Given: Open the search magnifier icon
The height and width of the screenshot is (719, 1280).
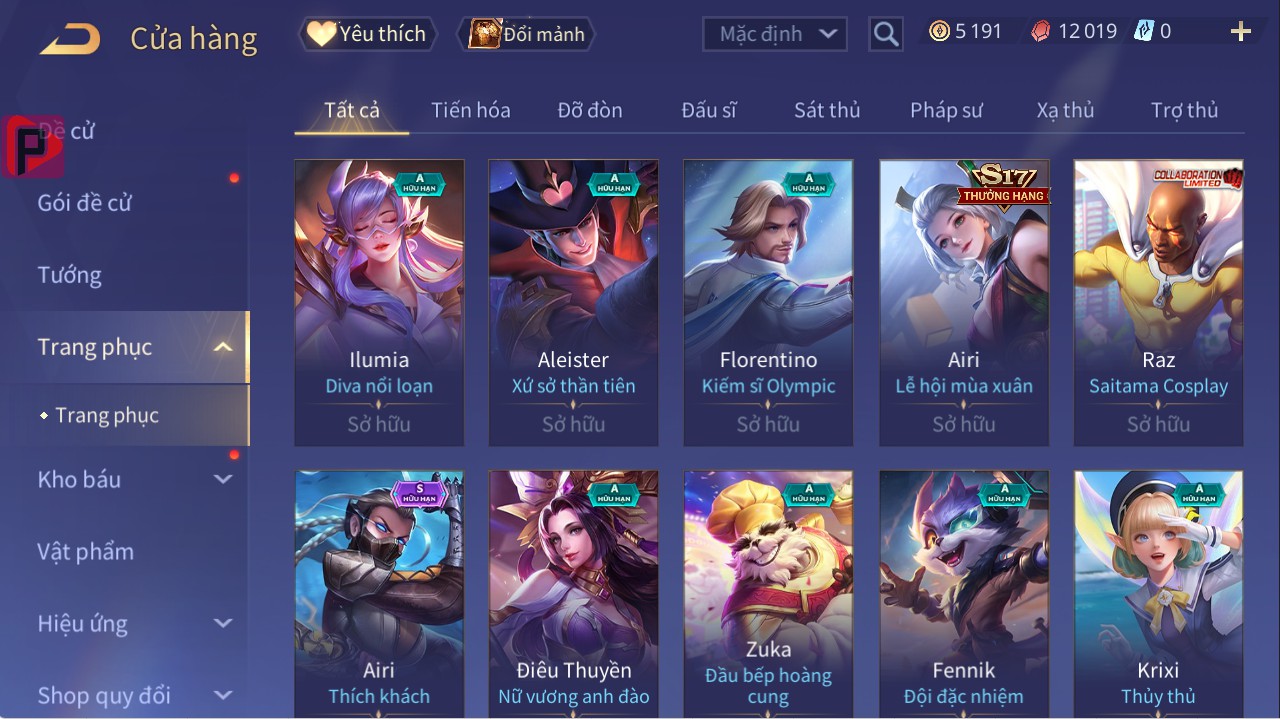Looking at the screenshot, I should 886,35.
